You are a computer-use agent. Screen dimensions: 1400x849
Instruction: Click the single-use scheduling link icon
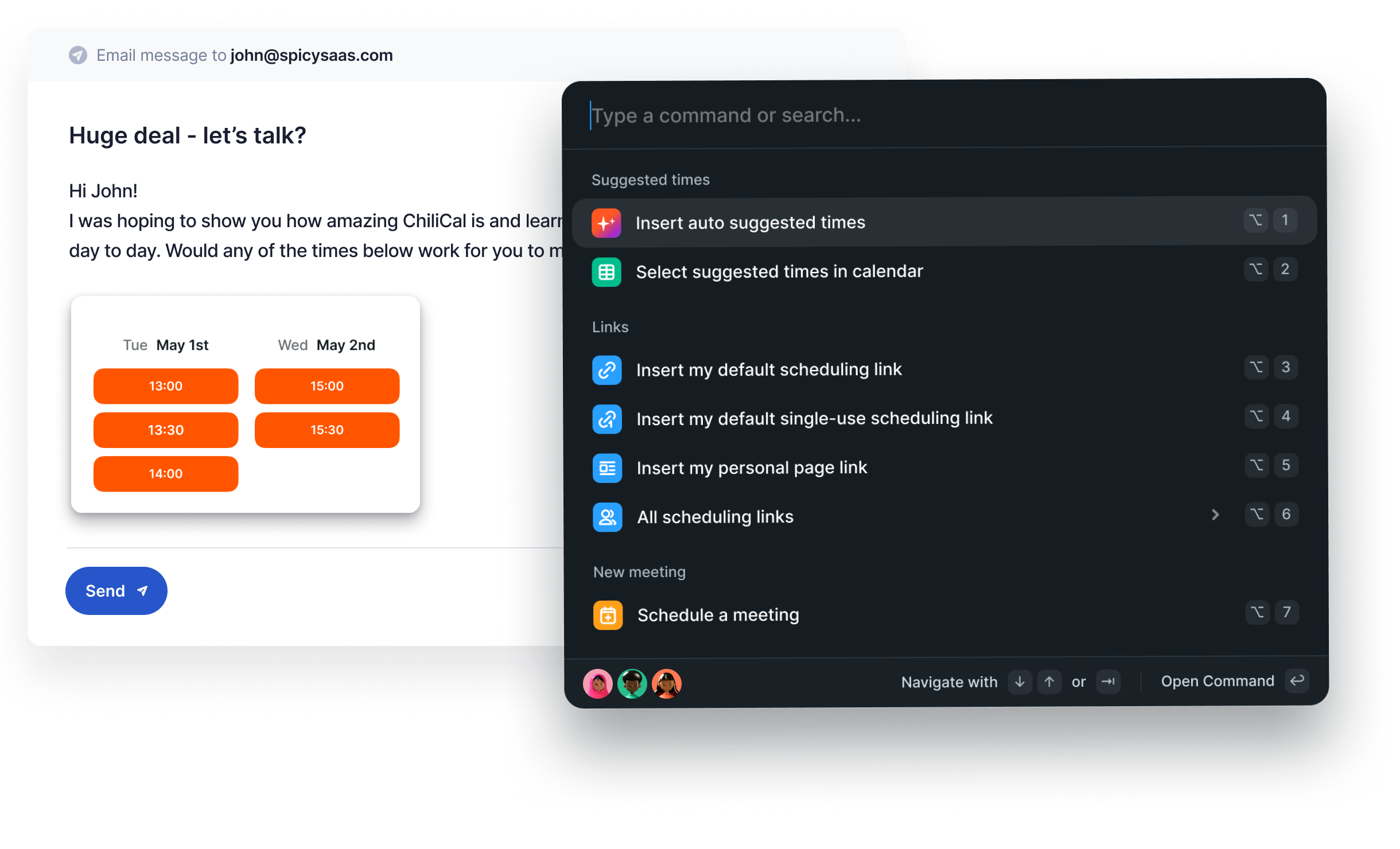pyautogui.click(x=607, y=419)
